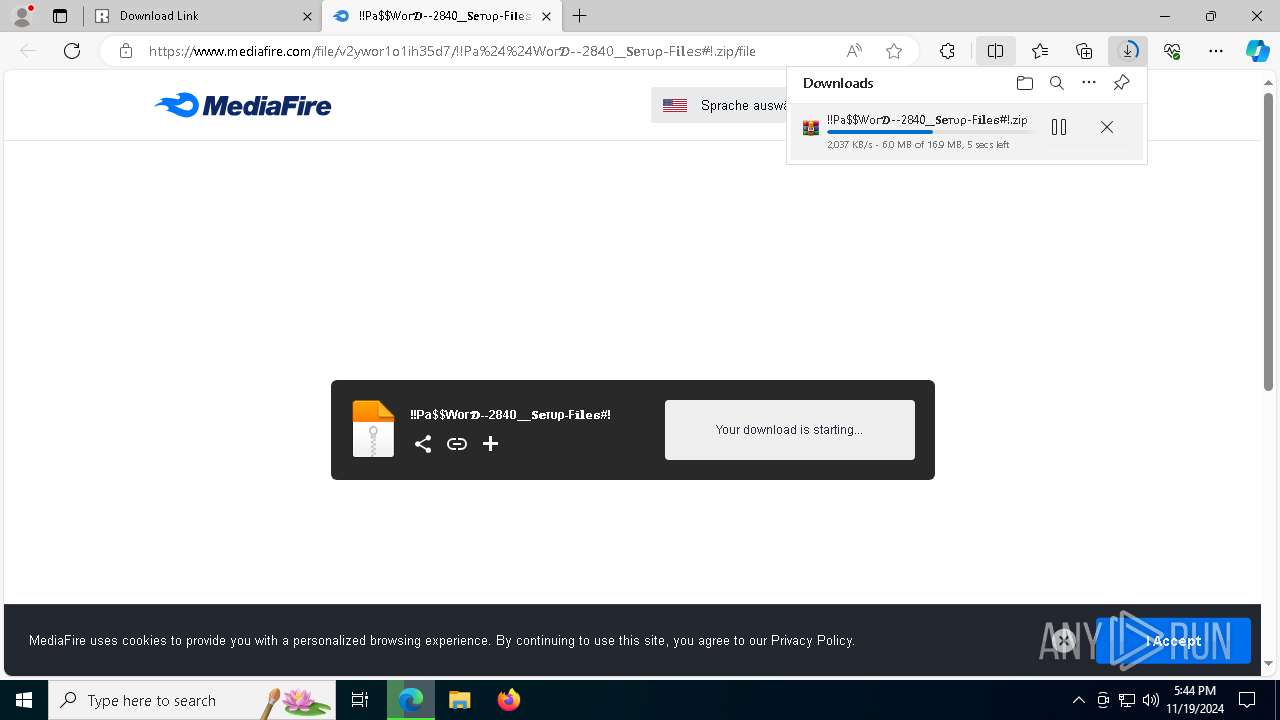Launch Firefox from the taskbar
The height and width of the screenshot is (720, 1280).
(509, 700)
